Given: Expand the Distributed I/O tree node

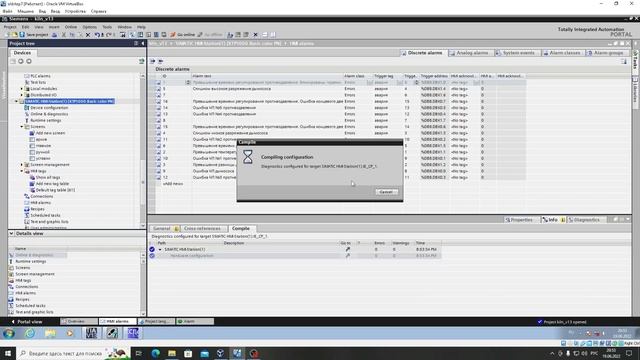Looking at the screenshot, I should (x=22, y=95).
